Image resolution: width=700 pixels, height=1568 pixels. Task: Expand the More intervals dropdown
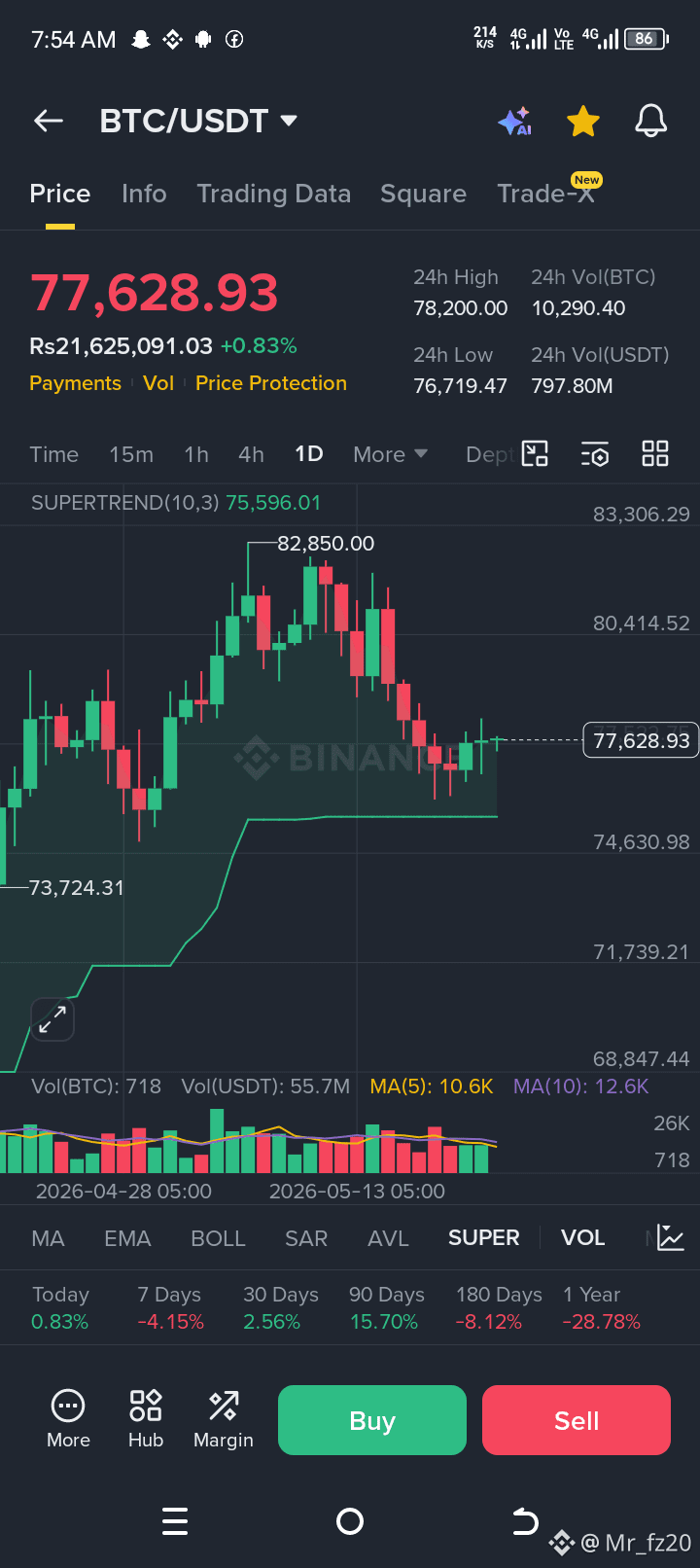coord(390,454)
